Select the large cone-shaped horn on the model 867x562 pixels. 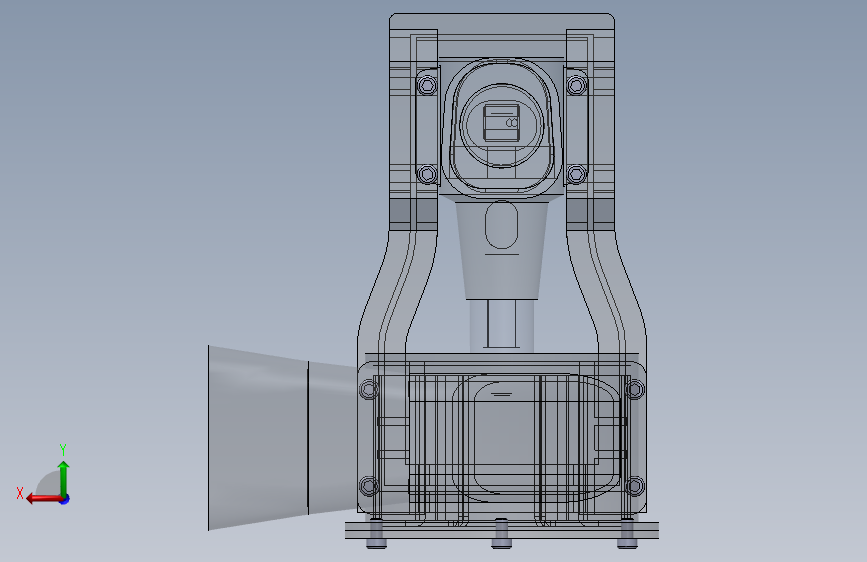click(282, 438)
